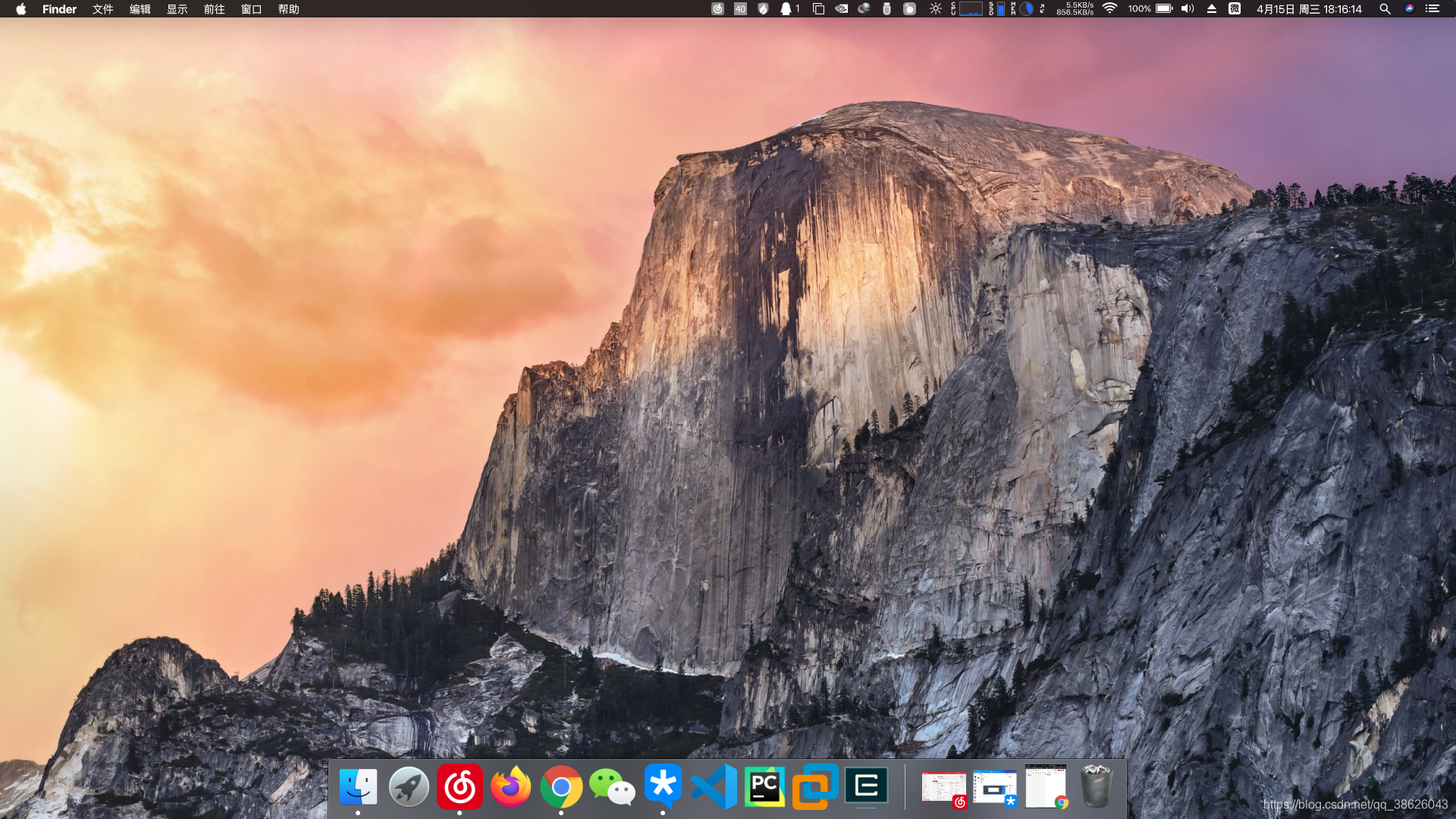Click the USB drive status icon

886,9
